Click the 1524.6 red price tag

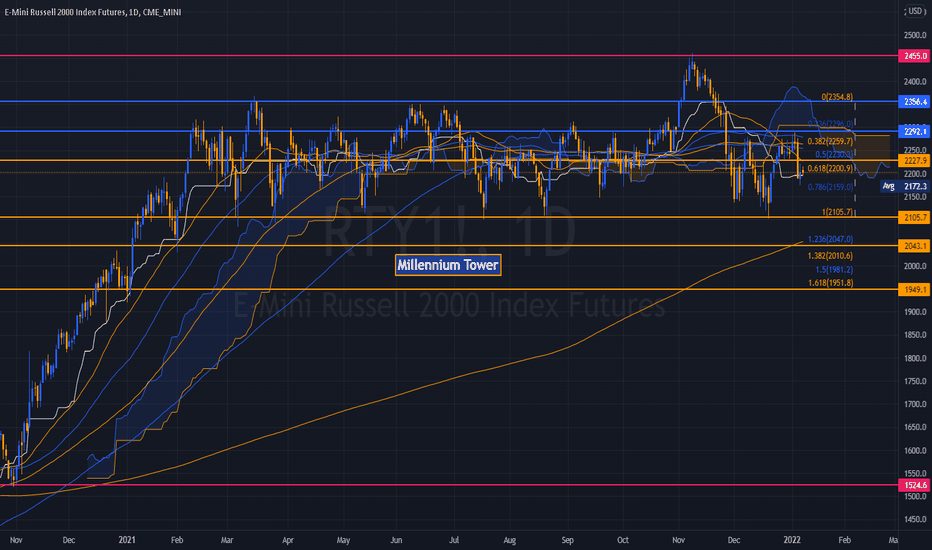pyautogui.click(x=915, y=485)
